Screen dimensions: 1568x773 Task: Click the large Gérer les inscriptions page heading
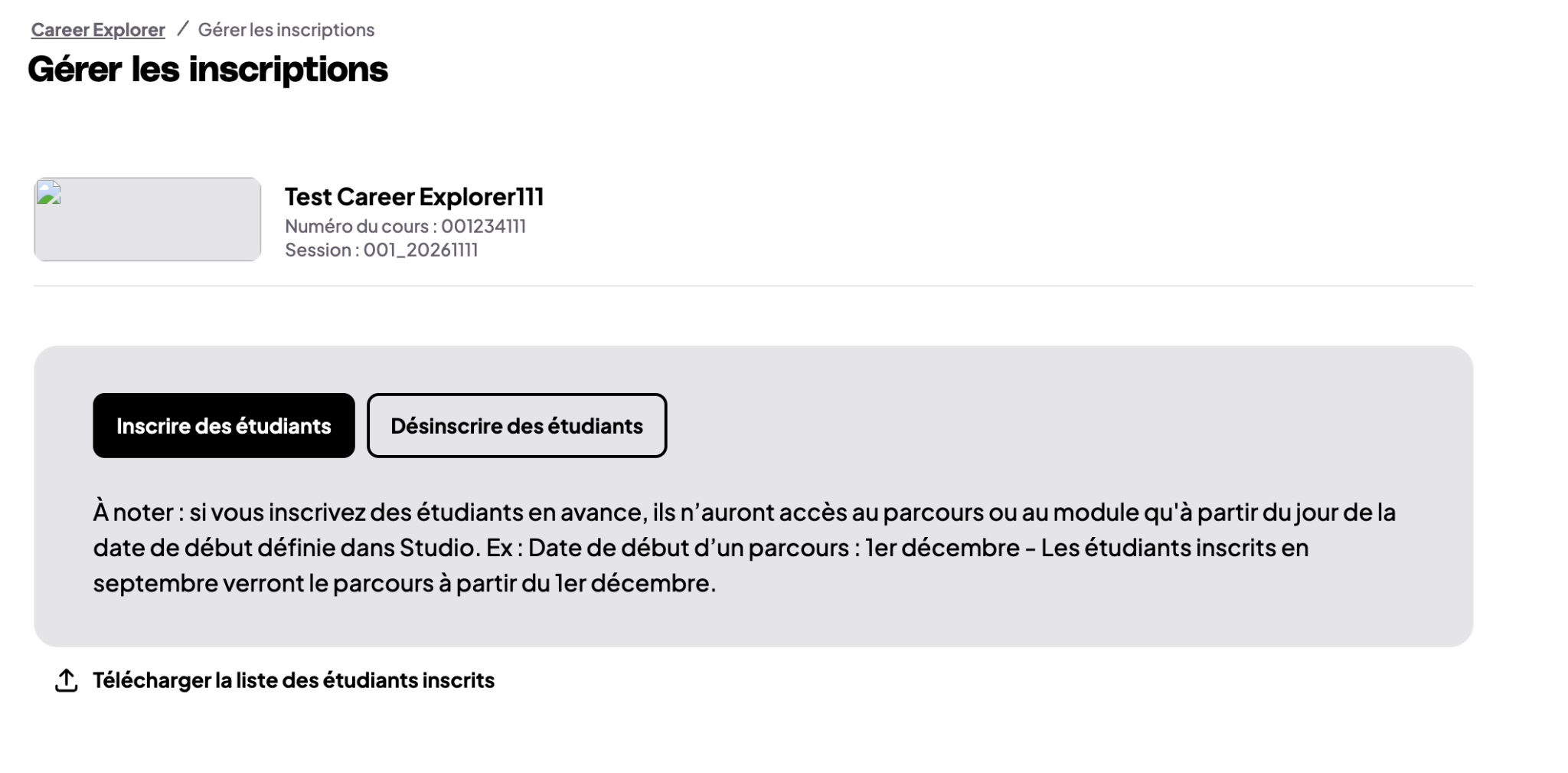(x=208, y=70)
